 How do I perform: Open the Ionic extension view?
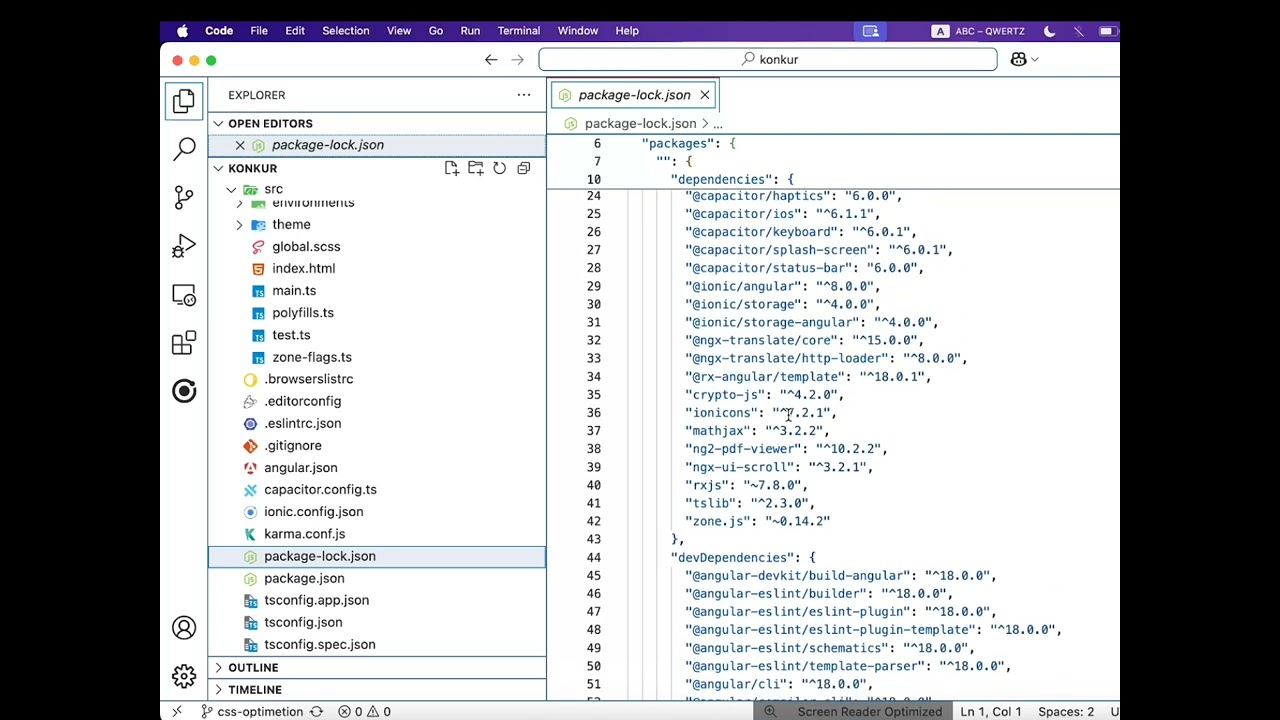(184, 391)
